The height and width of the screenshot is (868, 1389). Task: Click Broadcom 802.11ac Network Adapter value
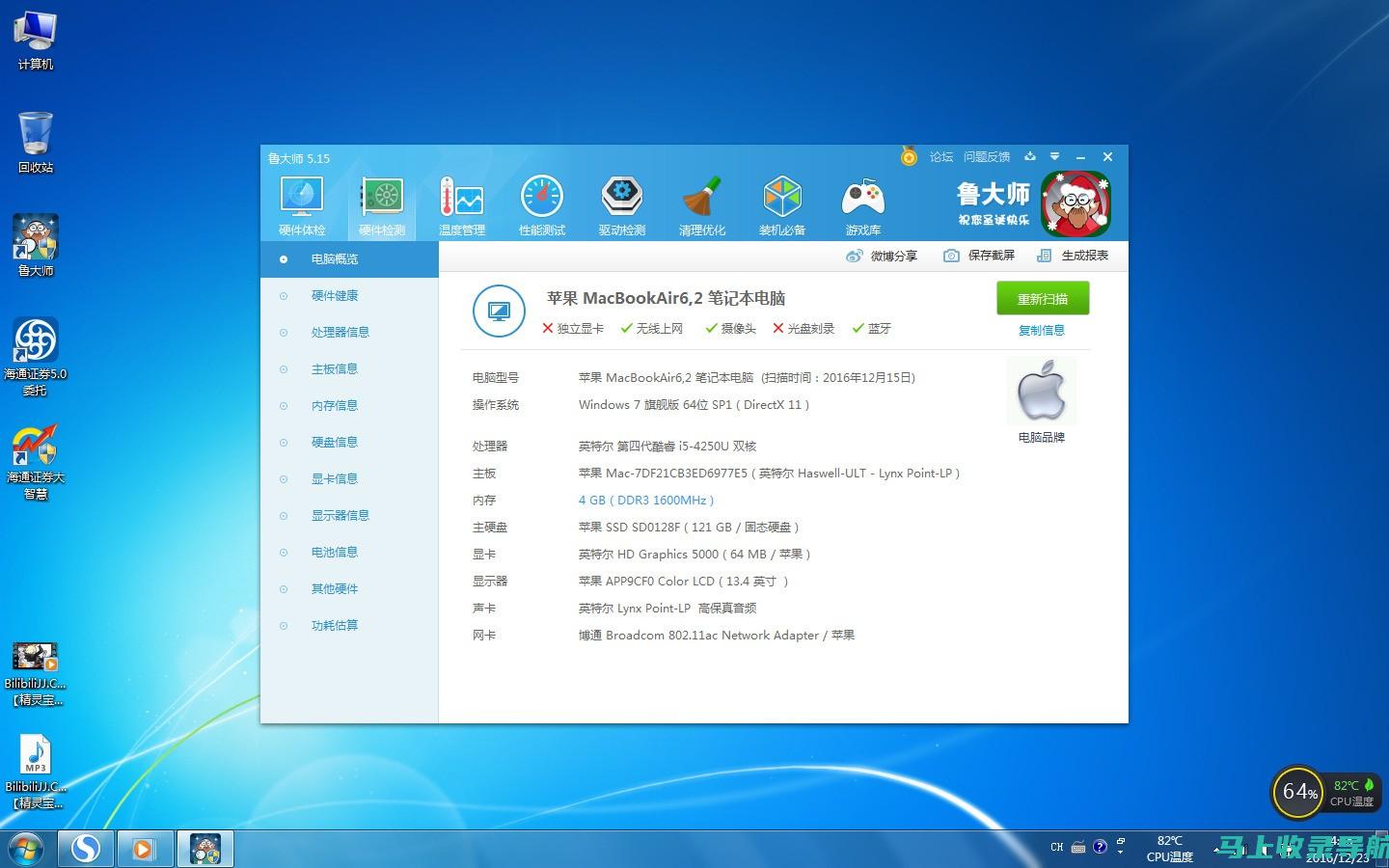717,635
